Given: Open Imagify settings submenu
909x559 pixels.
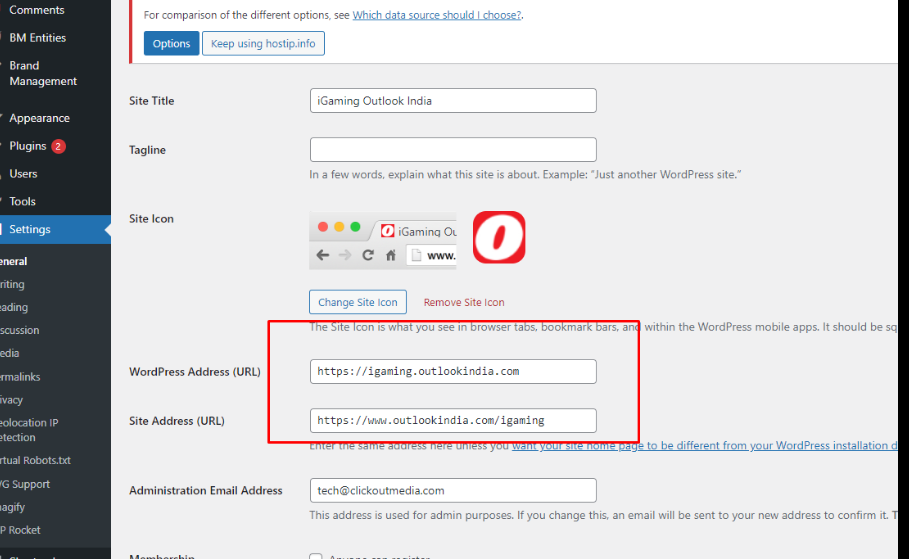Looking at the screenshot, I should [x=13, y=507].
